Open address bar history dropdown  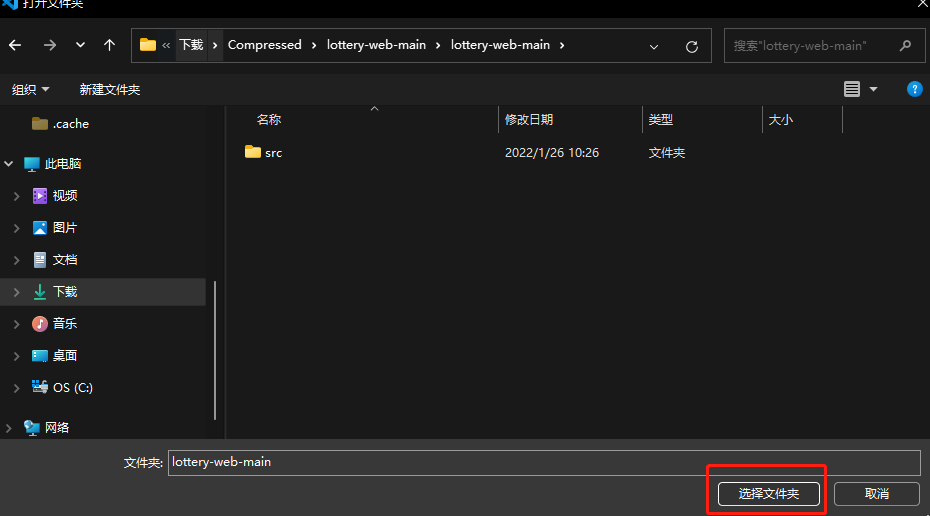(654, 46)
